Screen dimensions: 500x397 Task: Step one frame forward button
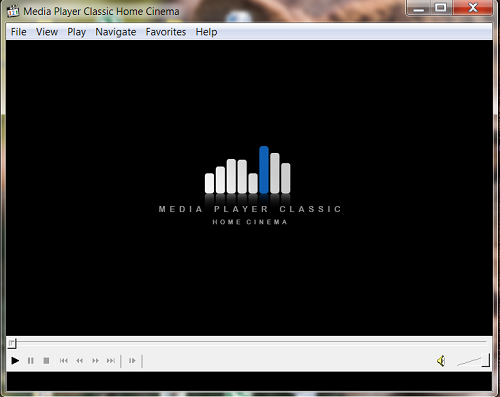pyautogui.click(x=132, y=361)
